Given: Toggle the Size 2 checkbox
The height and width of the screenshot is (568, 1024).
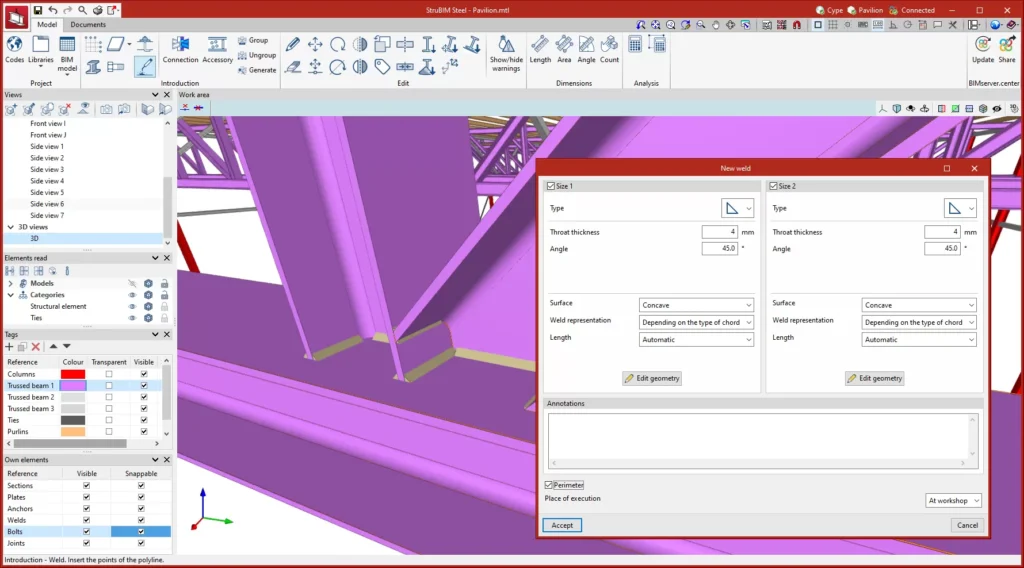Looking at the screenshot, I should point(774,186).
